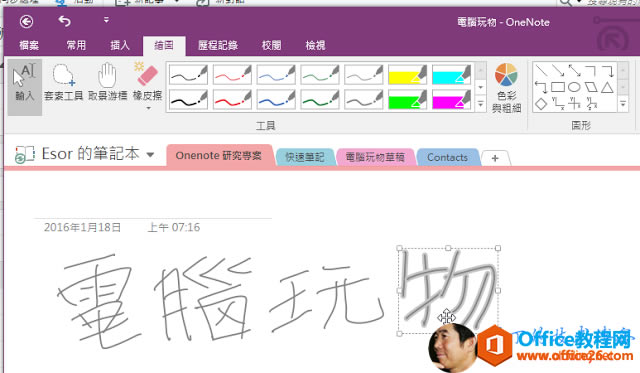Screen dimensions: 640x373
Task: Expand the pen gallery more button
Action: click(481, 104)
